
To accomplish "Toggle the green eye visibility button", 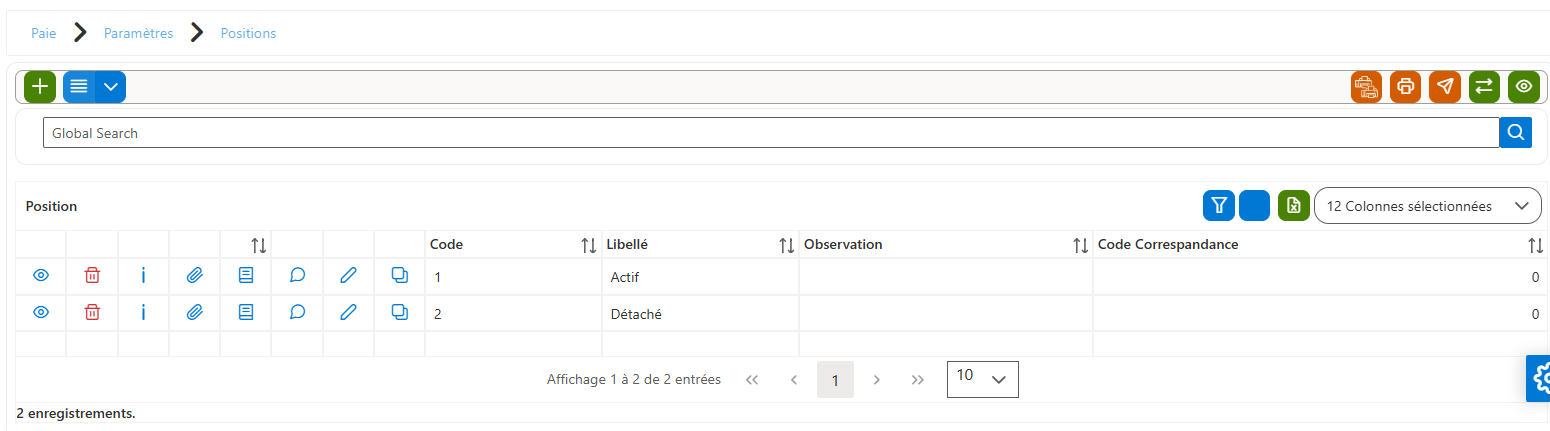I will click(1524, 87).
